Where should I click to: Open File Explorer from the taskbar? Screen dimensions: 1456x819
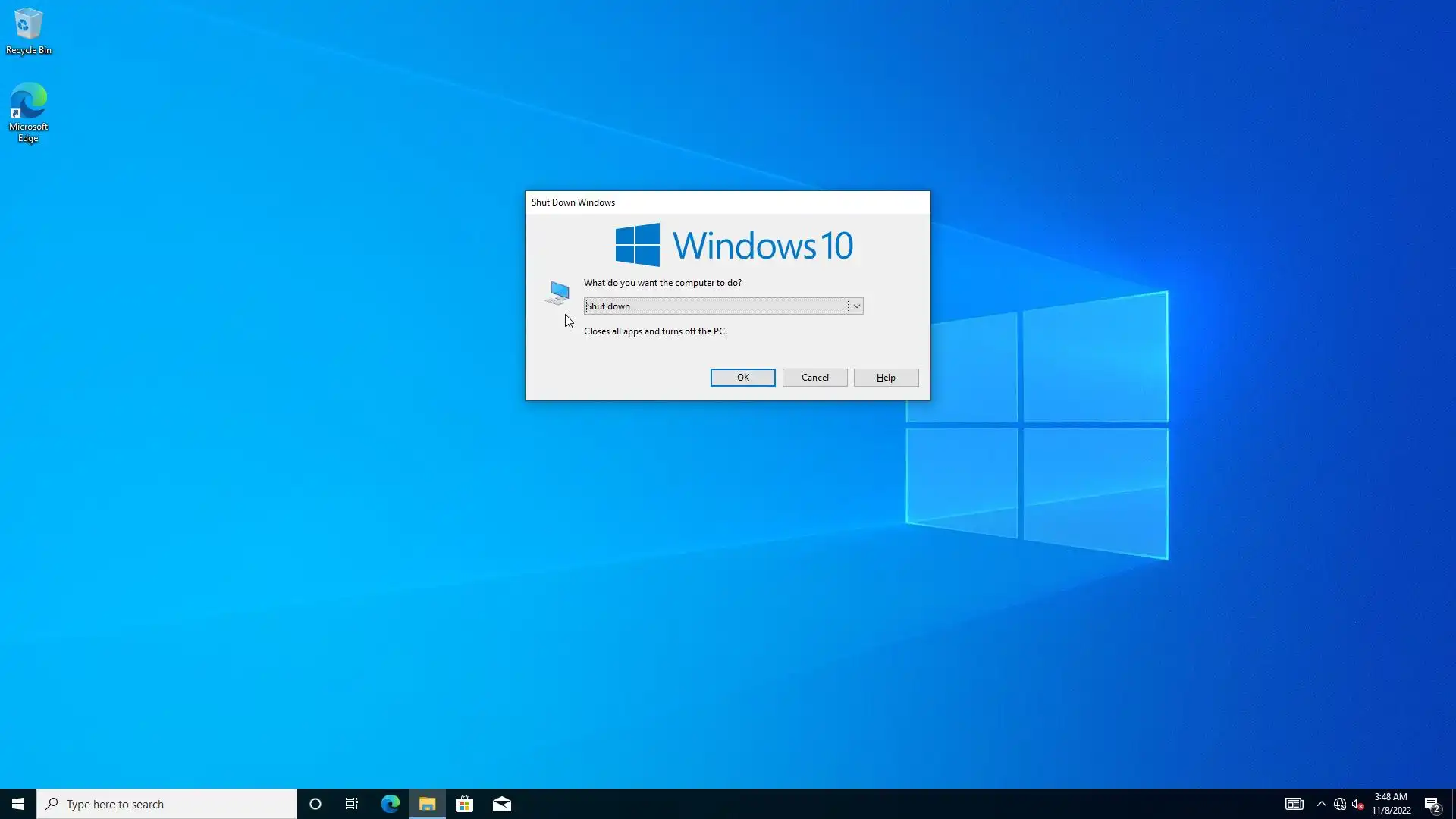[427, 804]
